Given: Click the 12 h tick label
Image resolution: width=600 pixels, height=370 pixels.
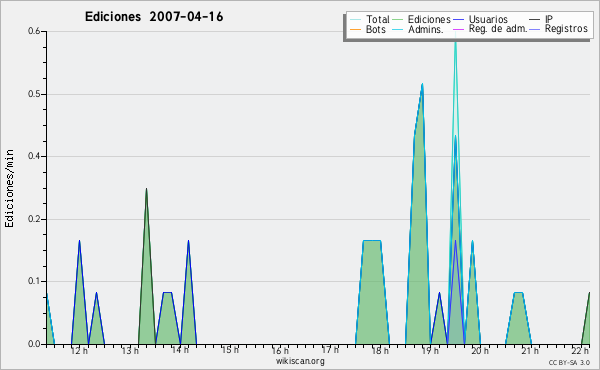Looking at the screenshot, I should click(x=79, y=350).
